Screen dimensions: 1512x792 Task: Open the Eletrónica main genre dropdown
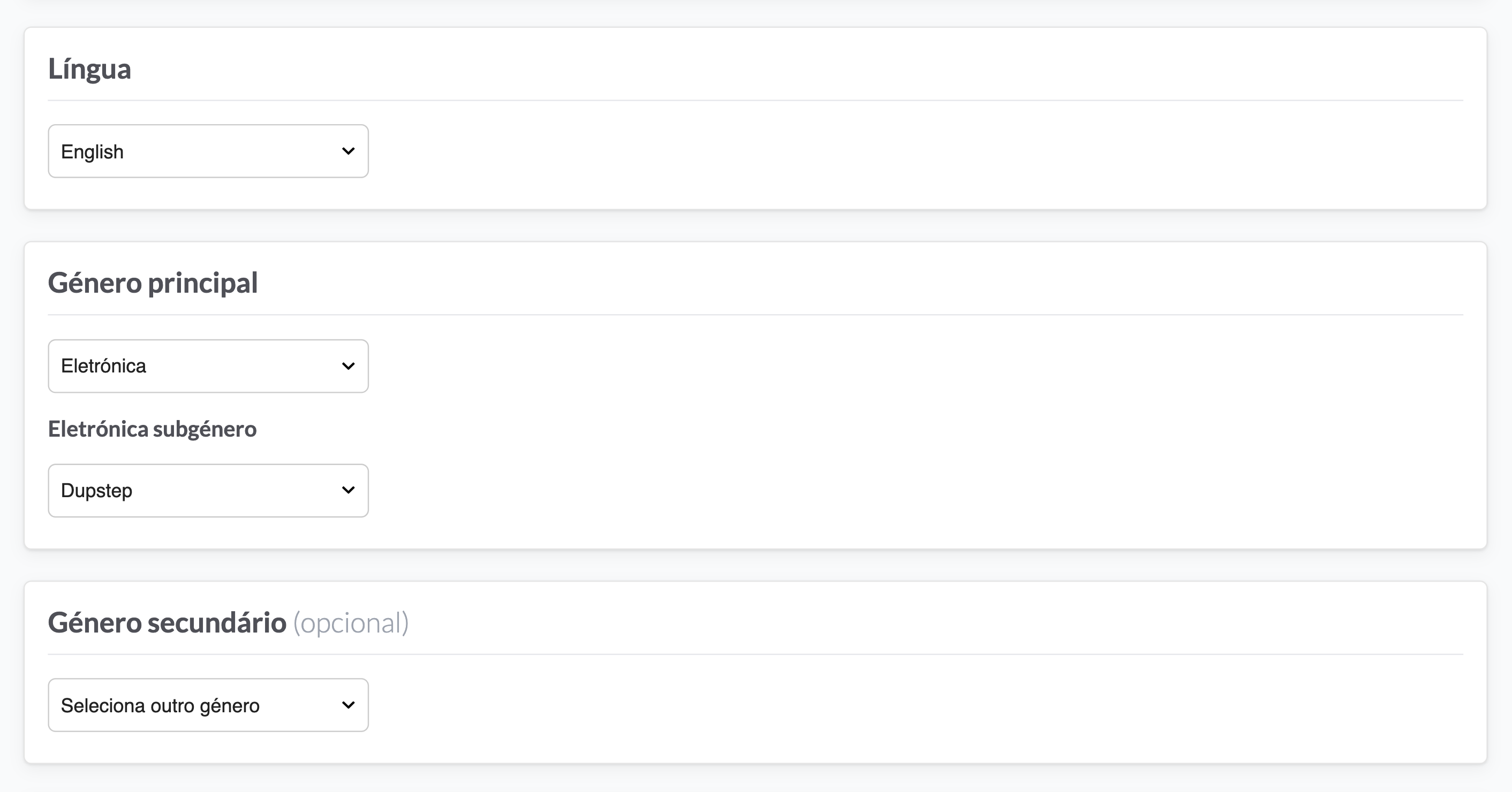click(208, 366)
